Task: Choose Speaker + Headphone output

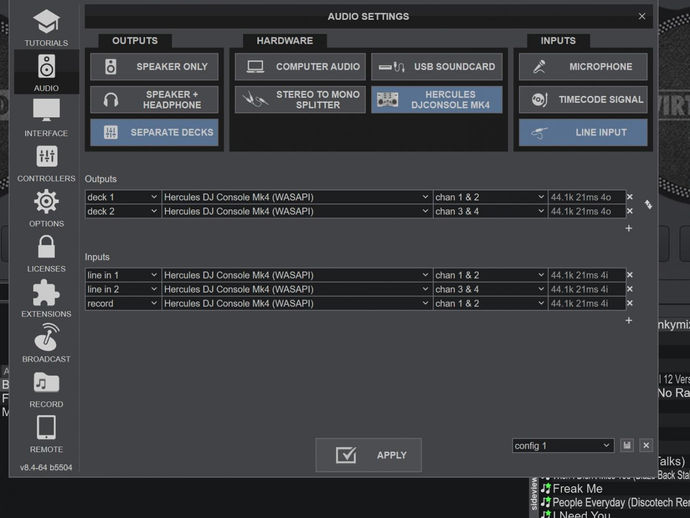Action: coord(154,99)
